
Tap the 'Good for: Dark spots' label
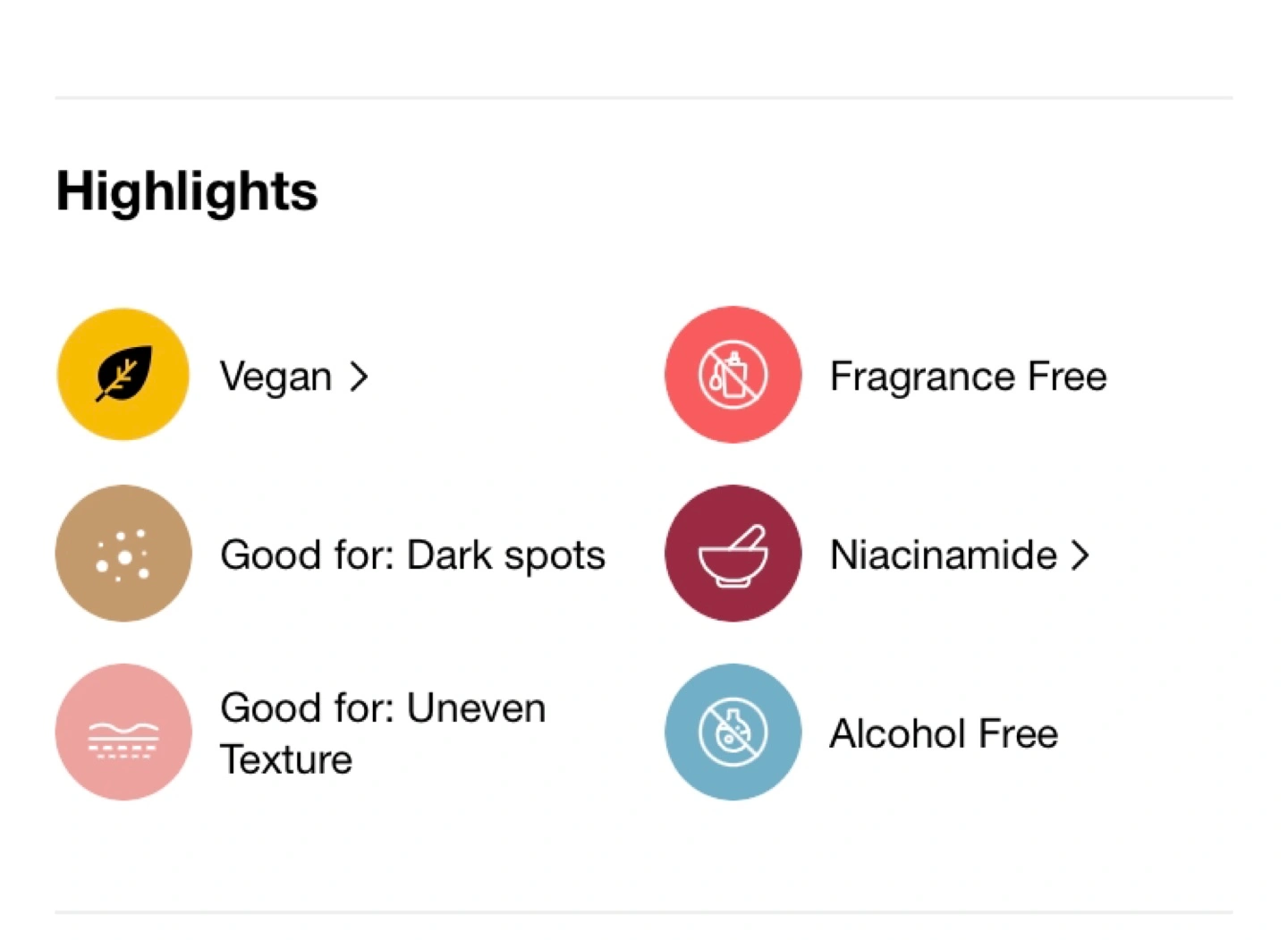coord(412,555)
